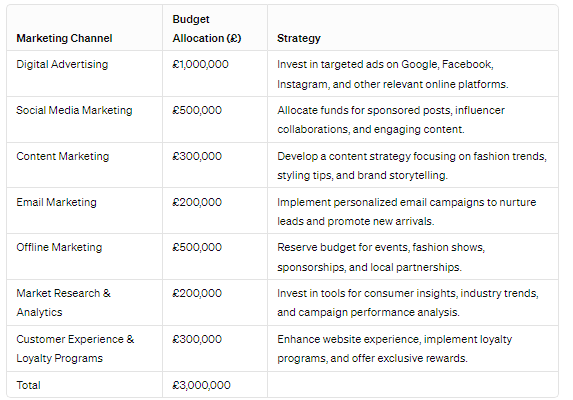Image resolution: width=573 pixels, height=400 pixels.
Task: Select the Content Marketing row label
Action: 62,156
